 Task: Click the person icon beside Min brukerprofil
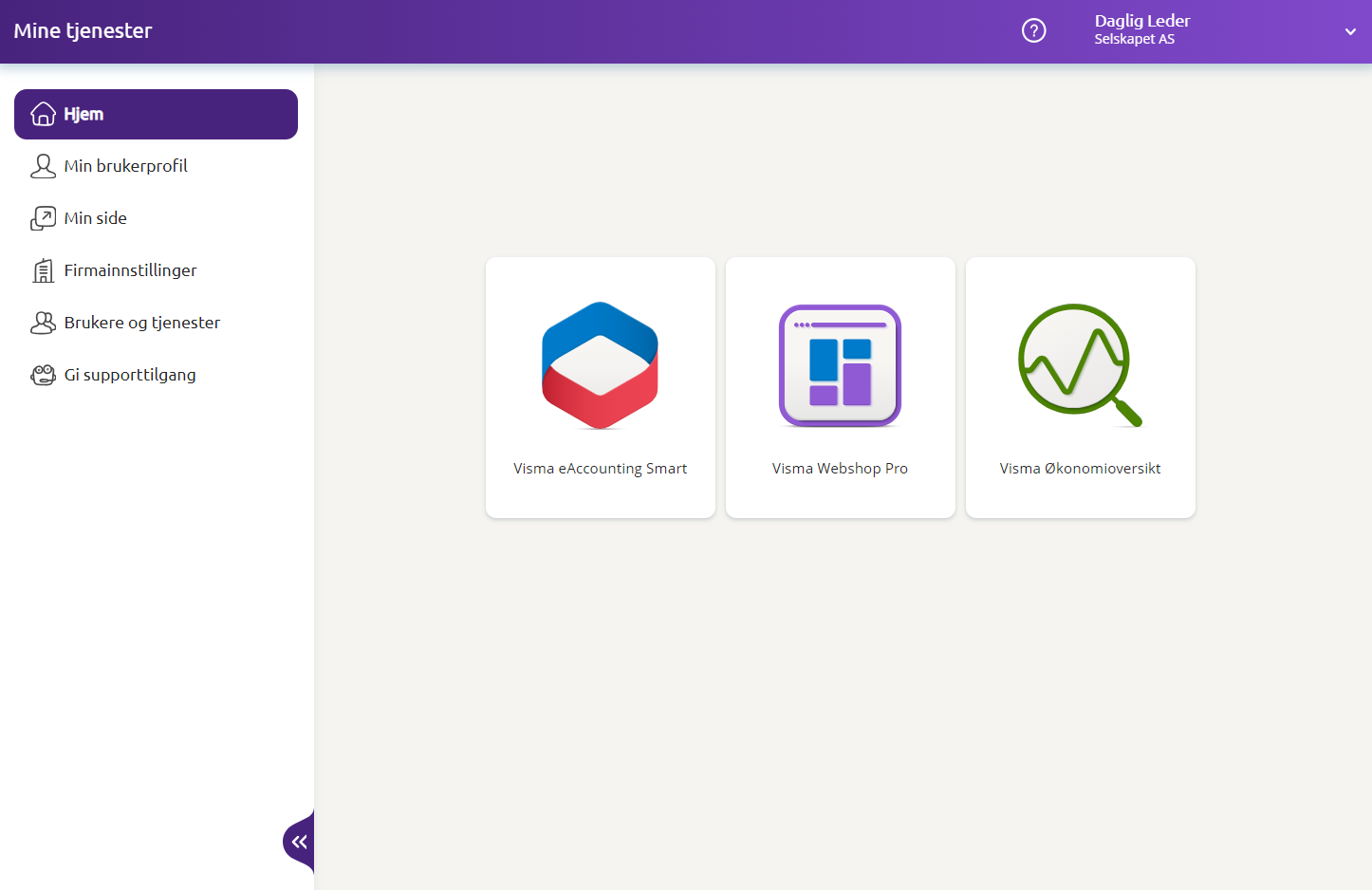[x=43, y=166]
